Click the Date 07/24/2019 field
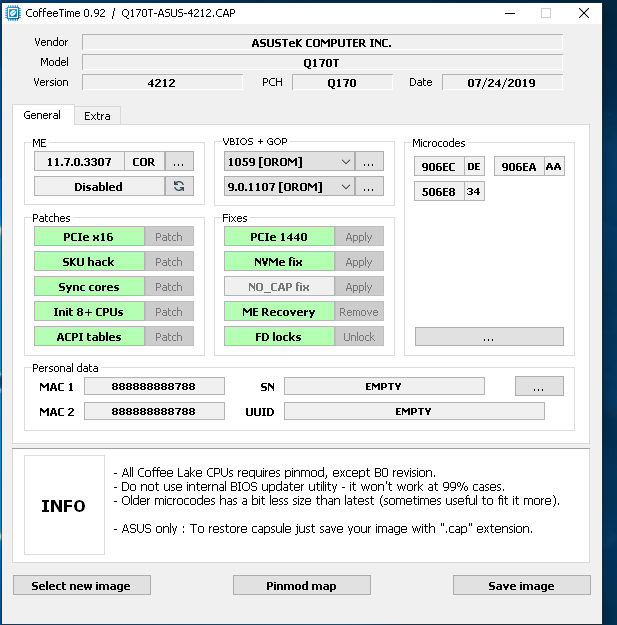The width and height of the screenshot is (617, 625). coord(502,82)
